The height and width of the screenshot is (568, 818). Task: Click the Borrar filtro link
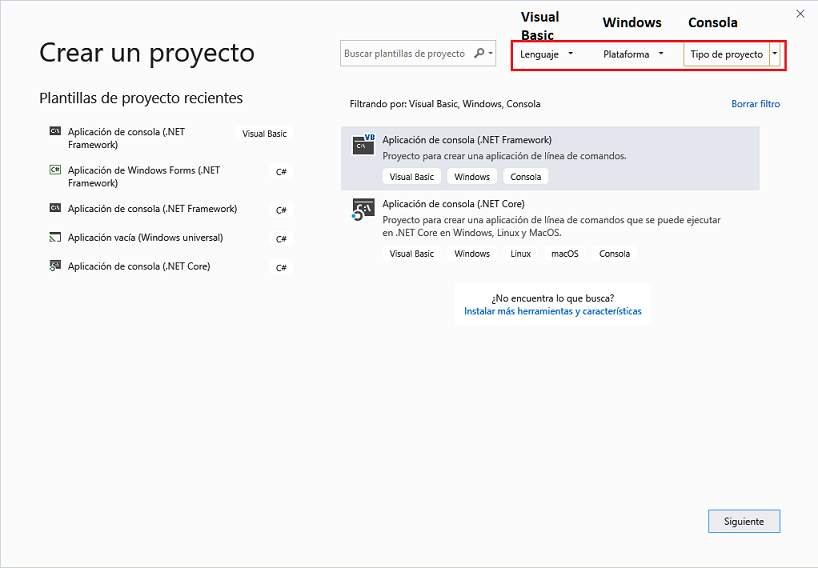tap(755, 104)
